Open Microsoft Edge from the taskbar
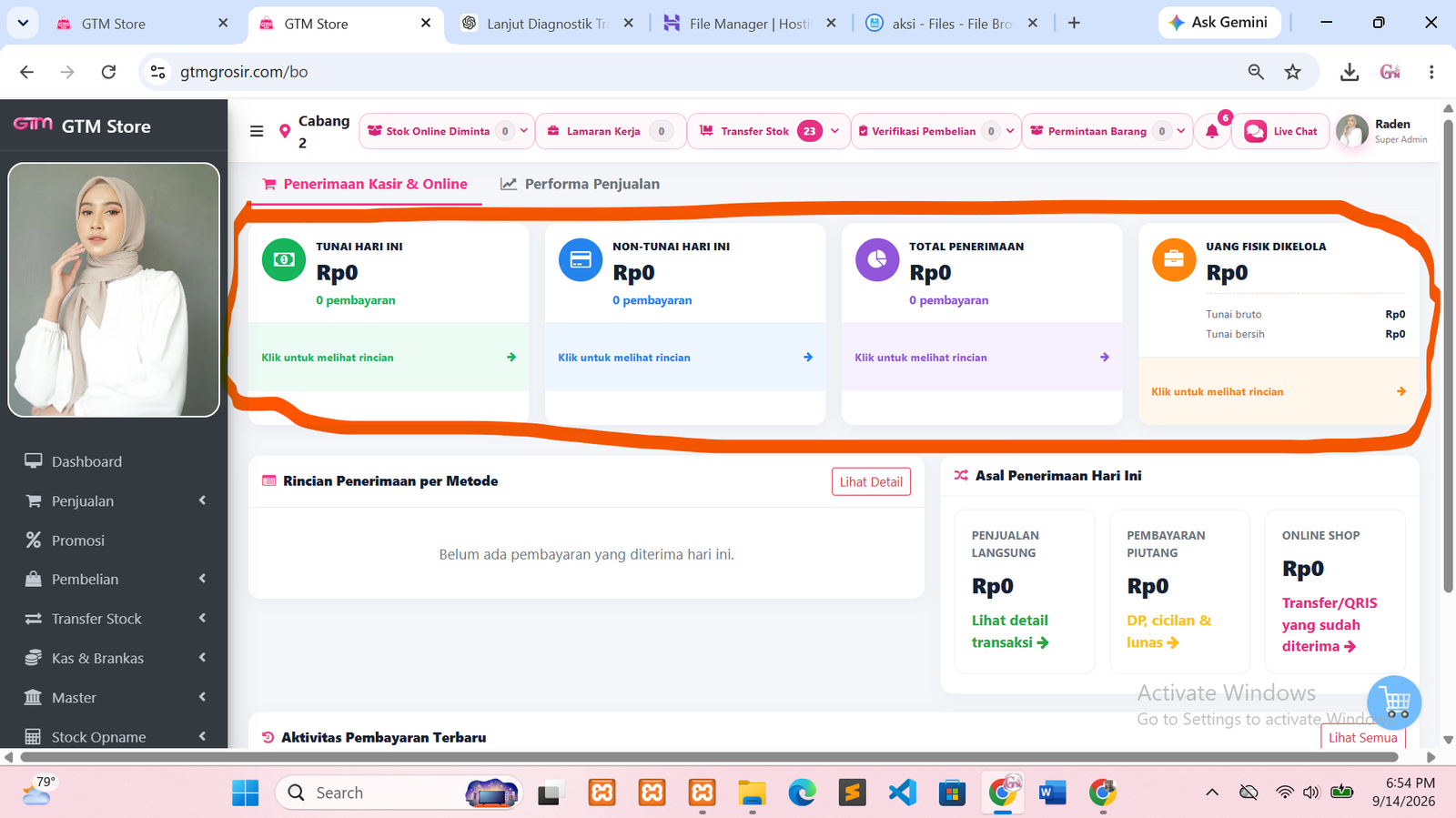The width and height of the screenshot is (1456, 818). pos(802,793)
